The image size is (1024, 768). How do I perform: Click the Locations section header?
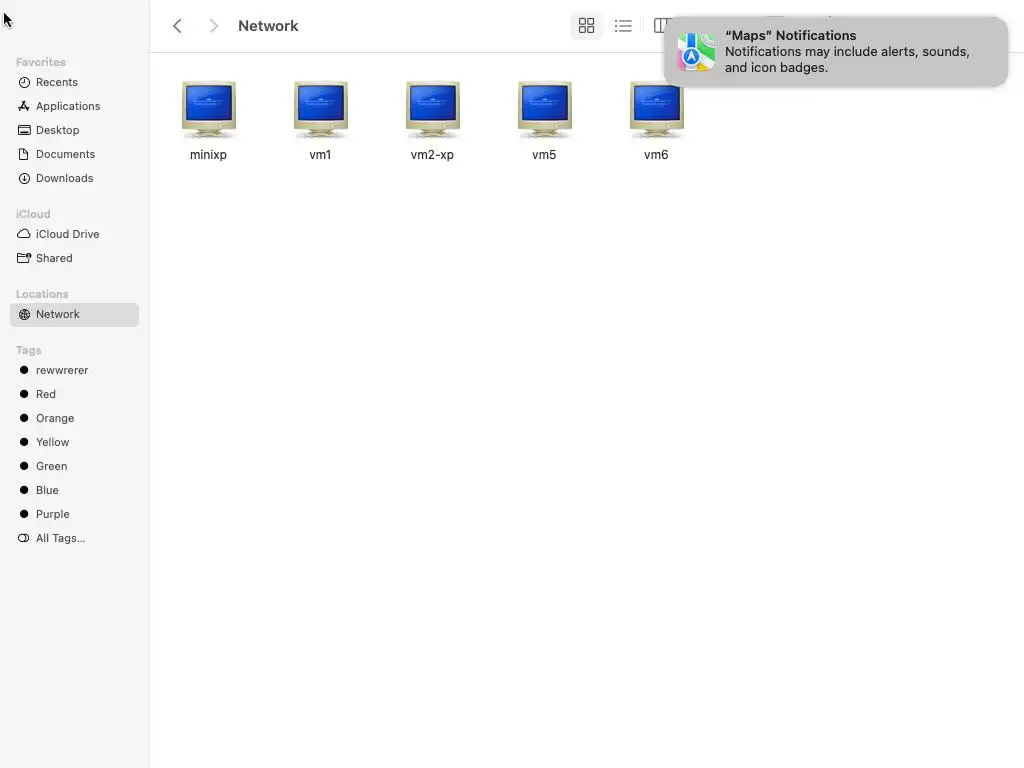[x=42, y=295]
